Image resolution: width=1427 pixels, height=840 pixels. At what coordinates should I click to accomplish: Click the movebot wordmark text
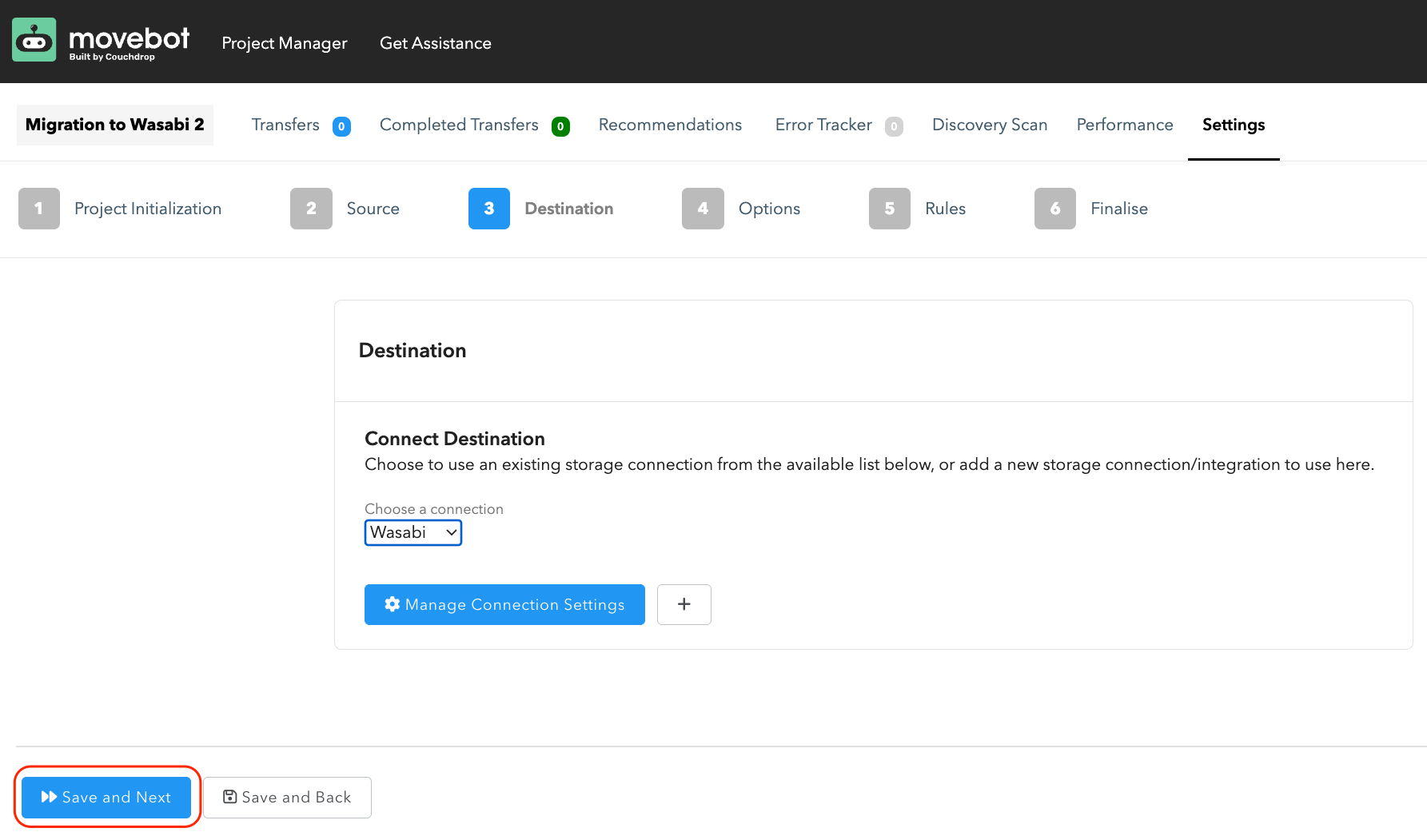point(130,38)
